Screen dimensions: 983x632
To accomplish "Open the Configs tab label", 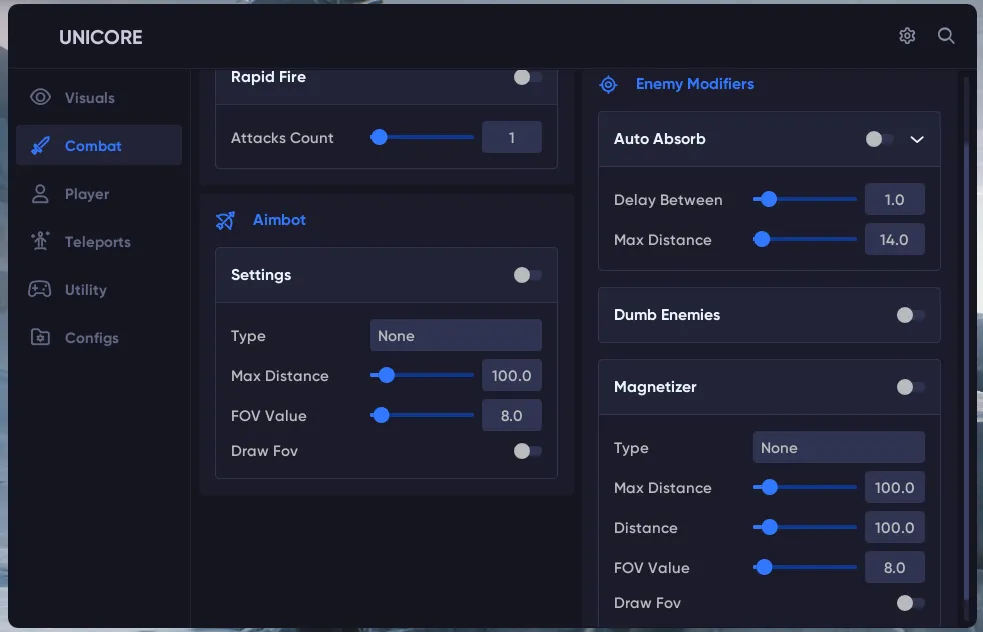I will (x=92, y=338).
